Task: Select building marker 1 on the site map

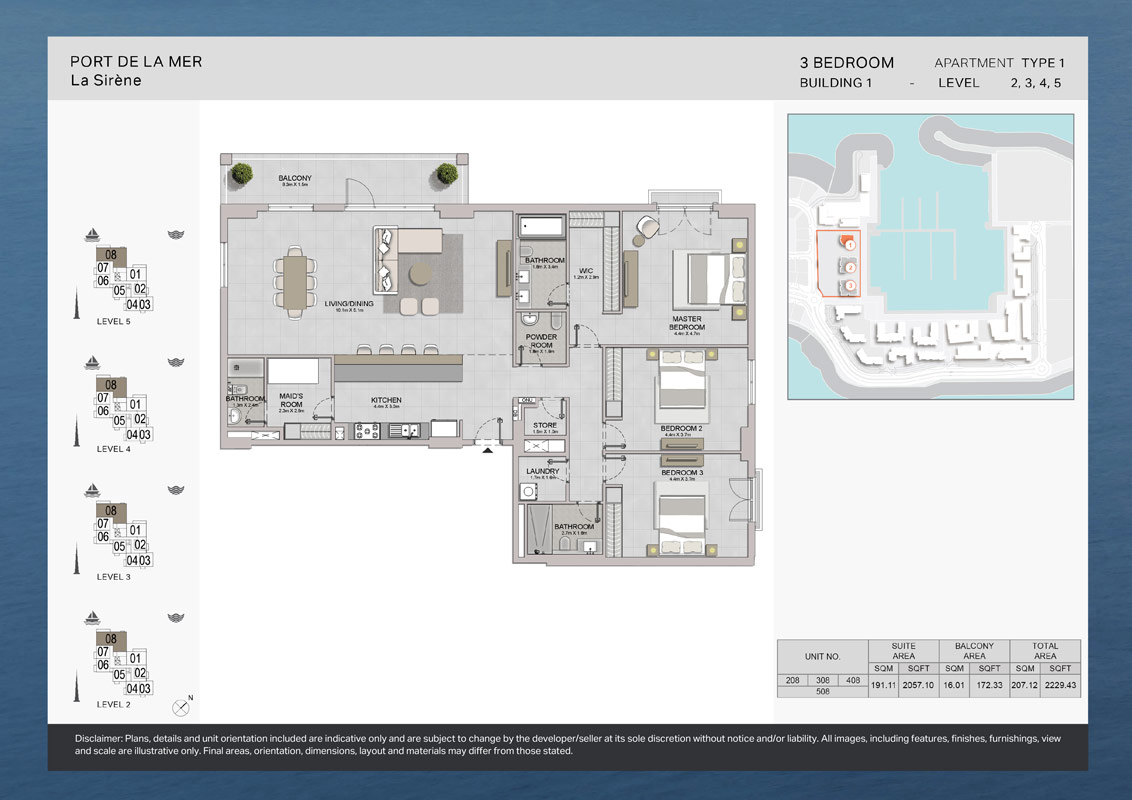Action: coord(849,244)
